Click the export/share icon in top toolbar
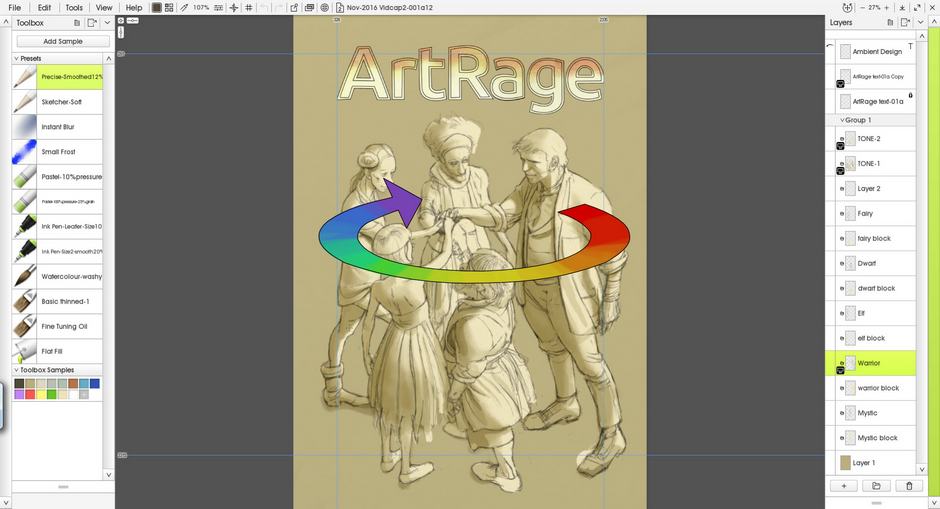 [294, 8]
